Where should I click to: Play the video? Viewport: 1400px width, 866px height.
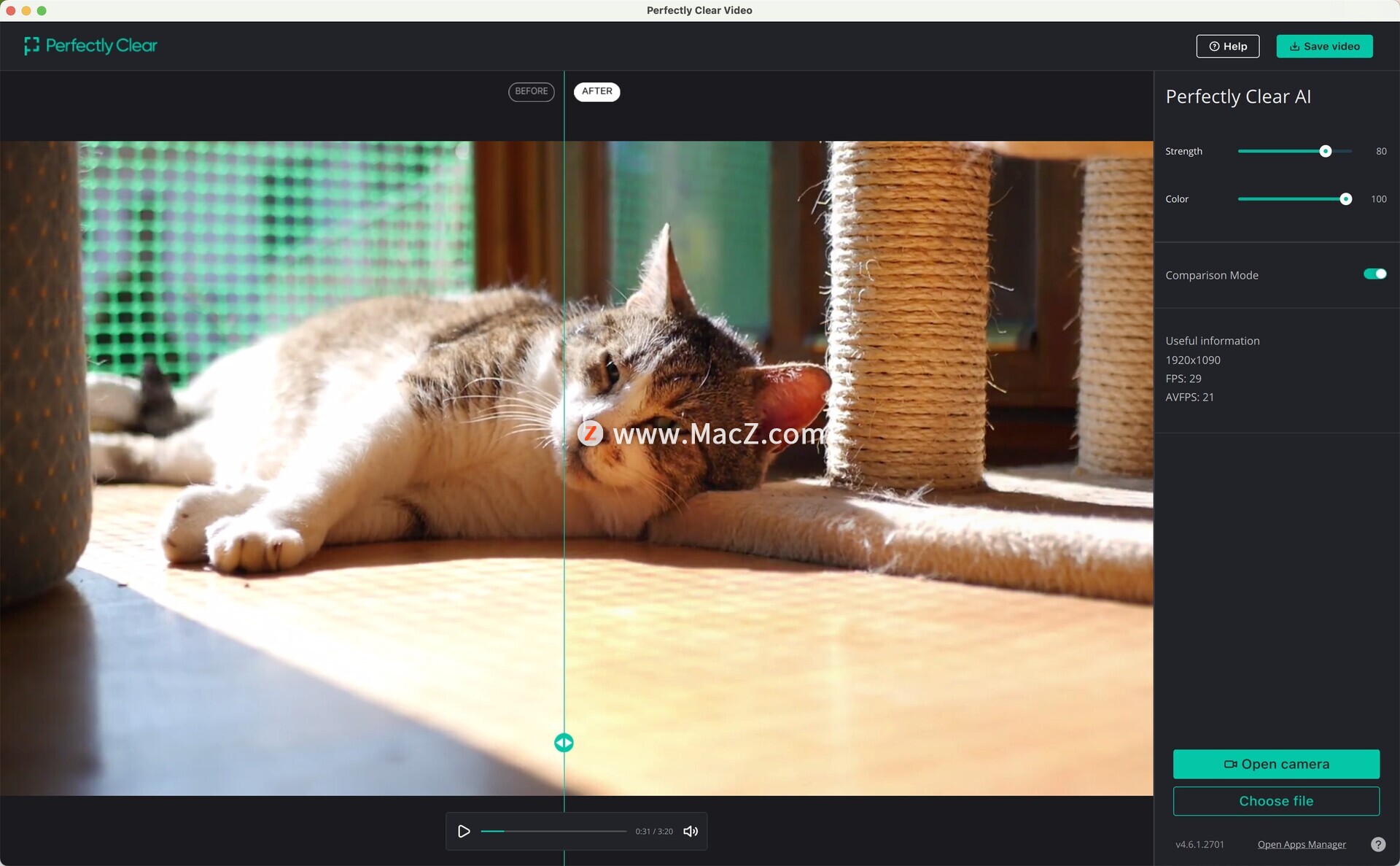tap(464, 831)
